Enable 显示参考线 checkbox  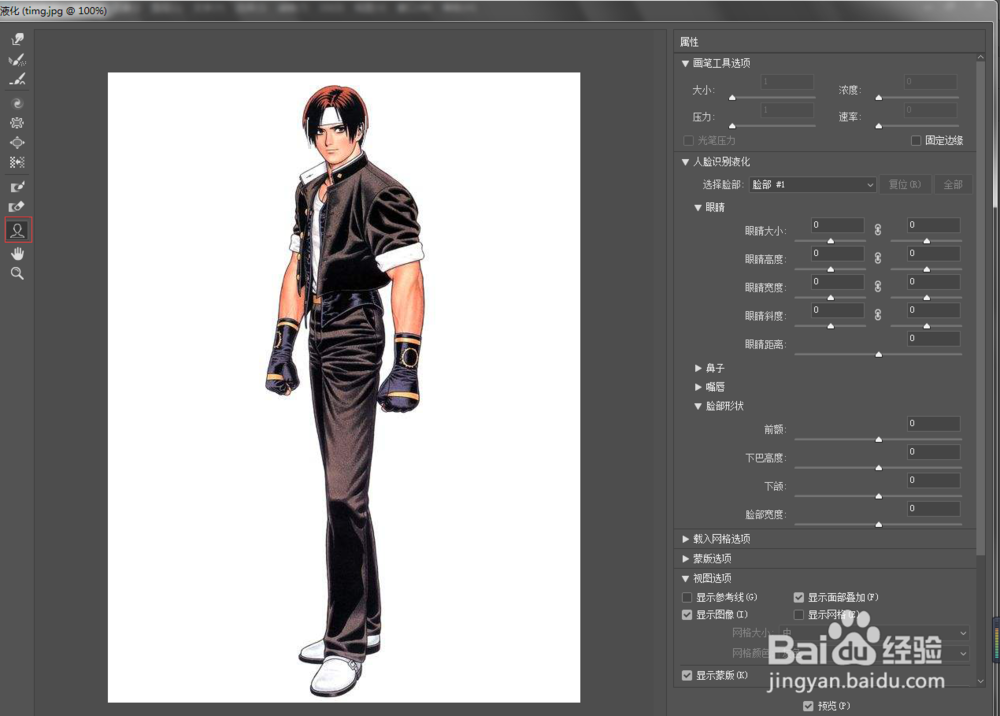point(687,597)
